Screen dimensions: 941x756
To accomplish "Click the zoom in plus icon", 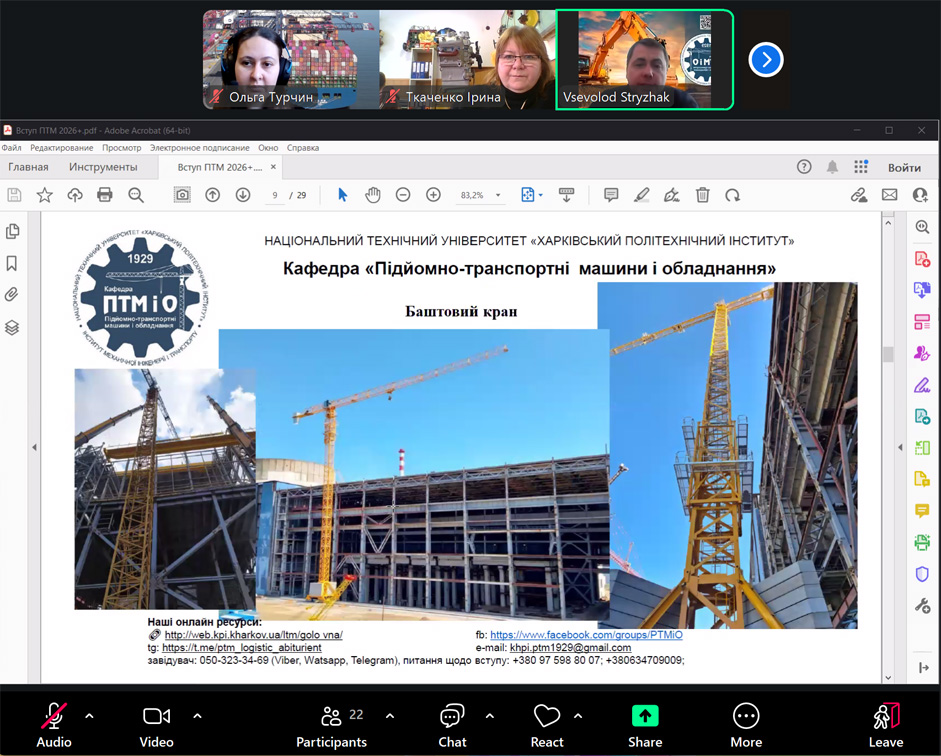I will 433,195.
